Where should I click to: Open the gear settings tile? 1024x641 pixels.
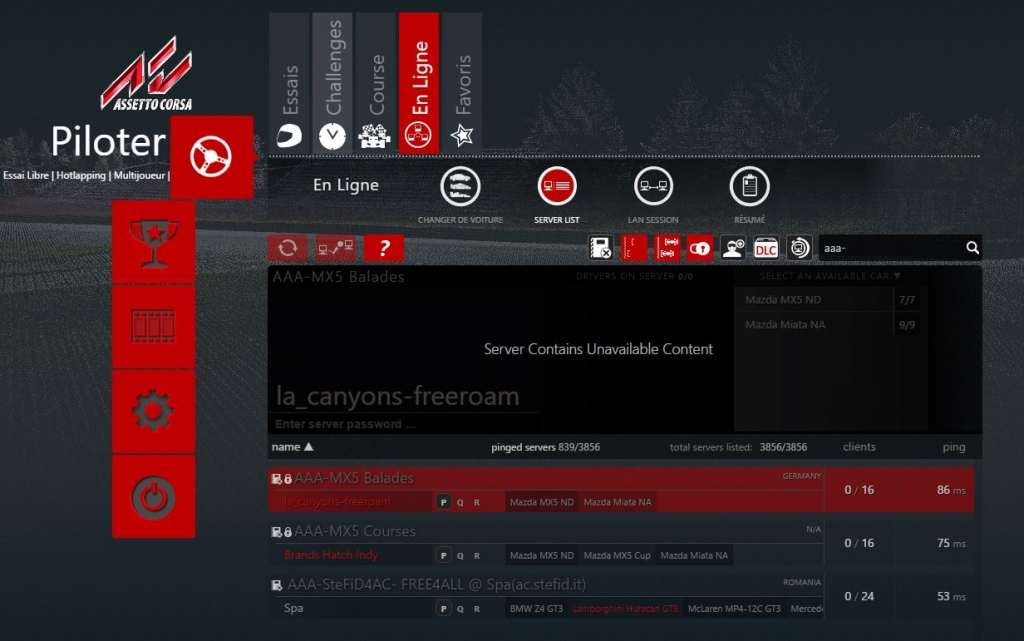(153, 412)
